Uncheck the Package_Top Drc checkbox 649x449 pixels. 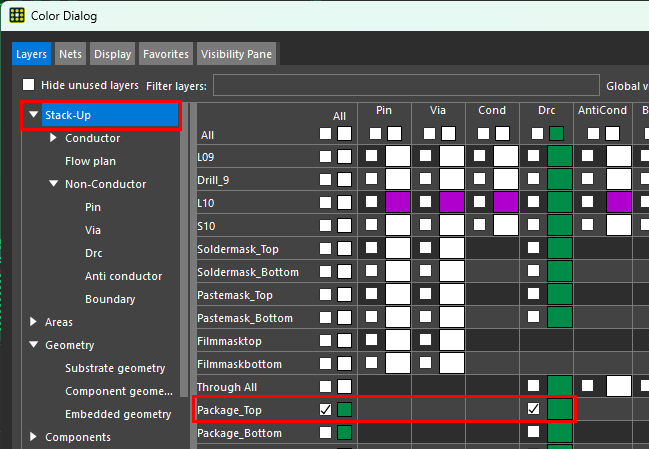coord(534,410)
